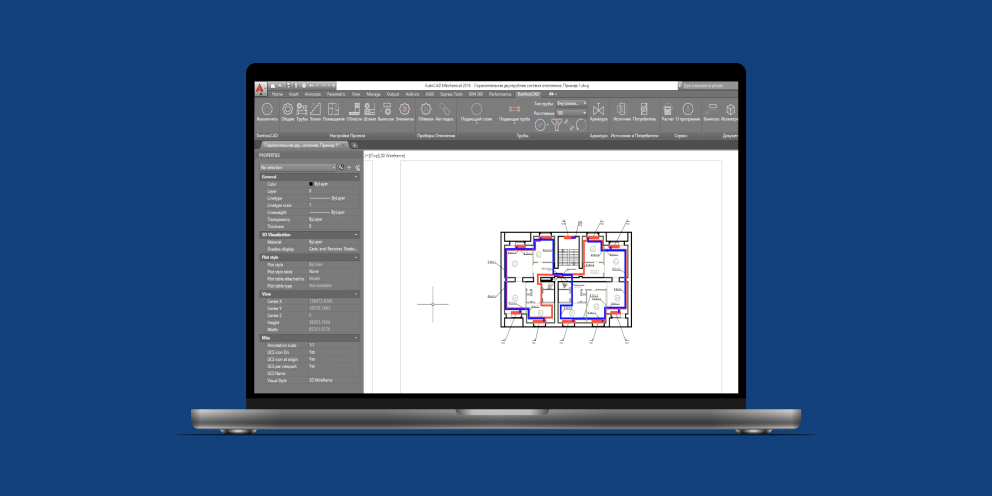Select the Обвязки heating device tool
The image size is (992, 496).
[x=426, y=109]
